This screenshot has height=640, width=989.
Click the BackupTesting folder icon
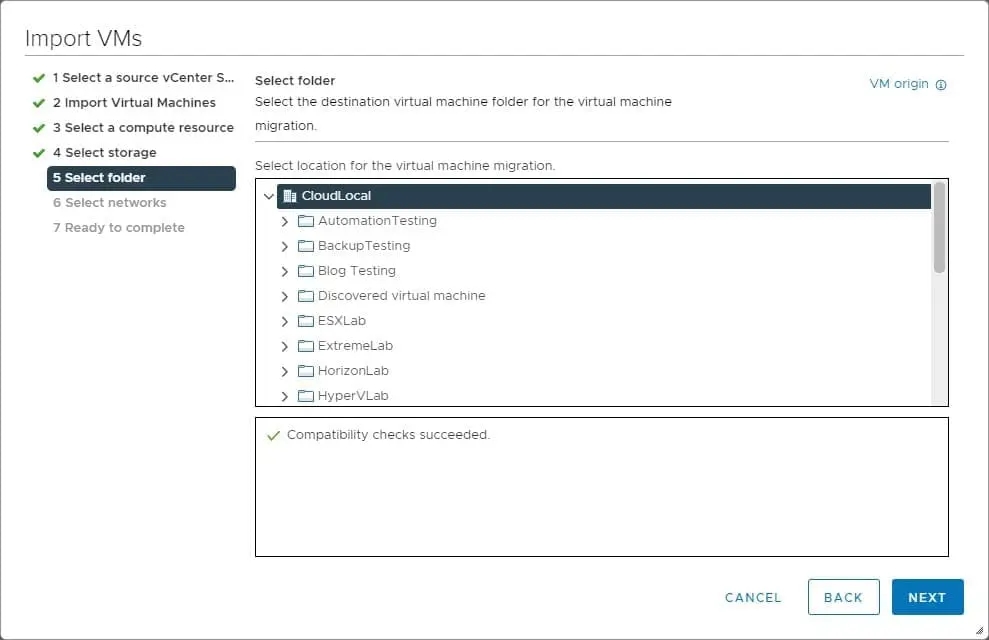306,246
